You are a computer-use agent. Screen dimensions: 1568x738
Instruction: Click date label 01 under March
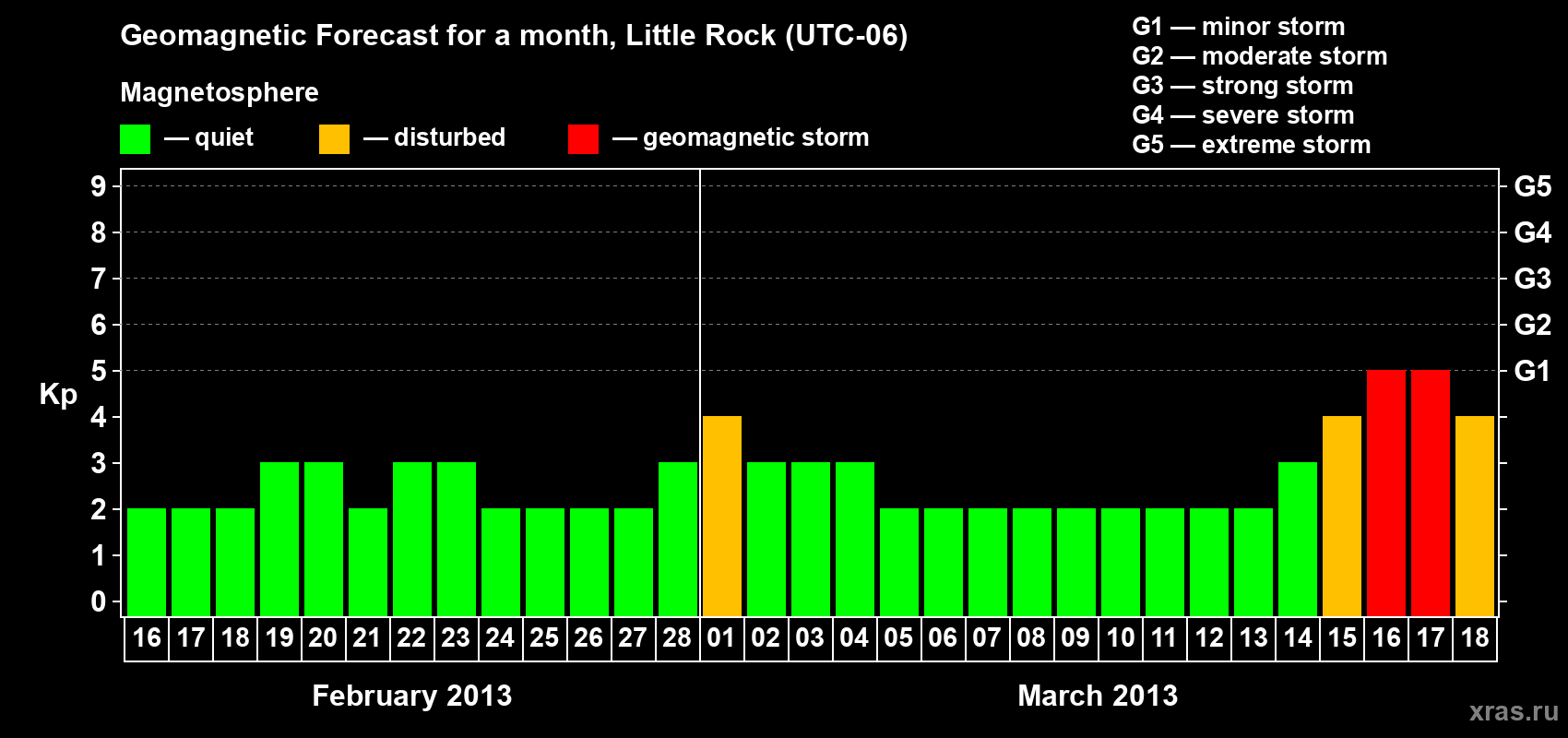click(x=721, y=637)
